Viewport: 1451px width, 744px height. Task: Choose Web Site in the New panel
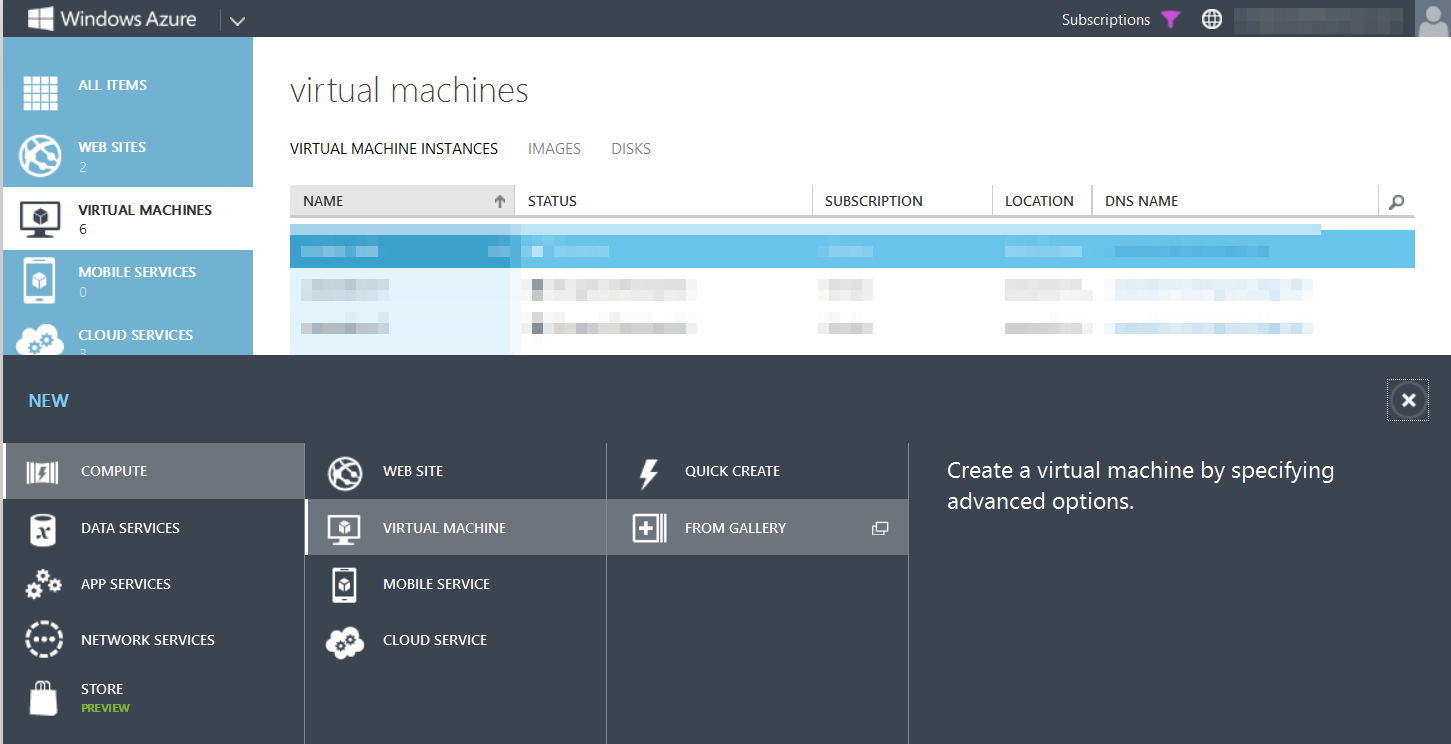pyautogui.click(x=456, y=471)
